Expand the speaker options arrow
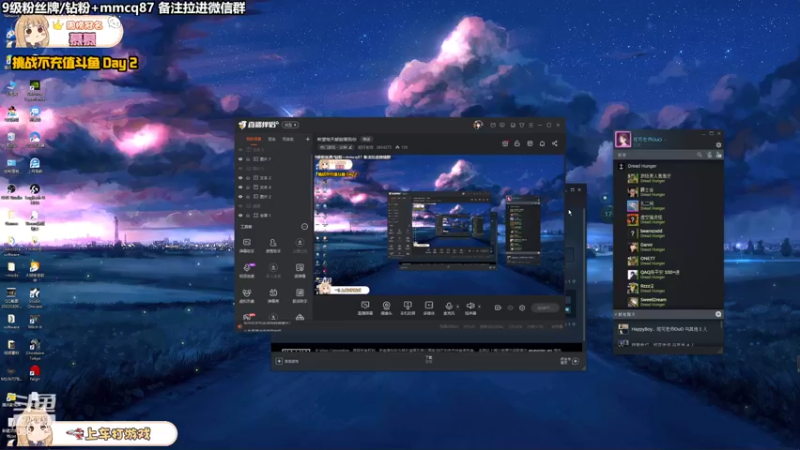The width and height of the screenshot is (800, 450). pyautogui.click(x=479, y=307)
